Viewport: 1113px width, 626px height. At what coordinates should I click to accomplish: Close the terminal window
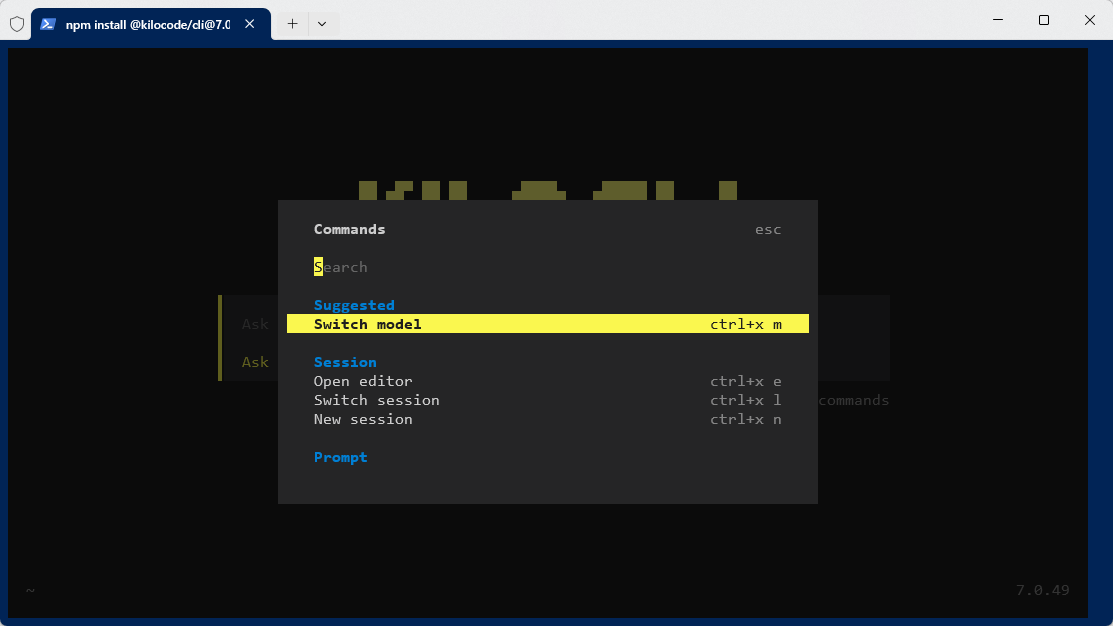tap(1090, 20)
